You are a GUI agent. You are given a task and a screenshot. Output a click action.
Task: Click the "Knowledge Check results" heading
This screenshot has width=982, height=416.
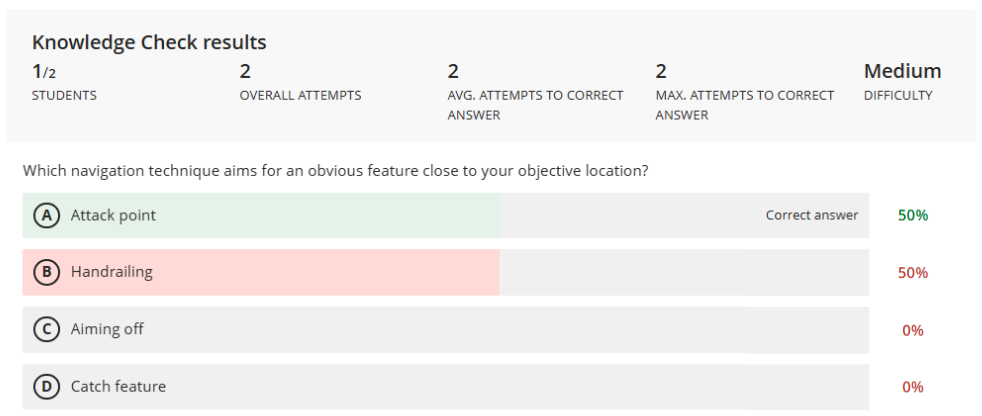[149, 42]
